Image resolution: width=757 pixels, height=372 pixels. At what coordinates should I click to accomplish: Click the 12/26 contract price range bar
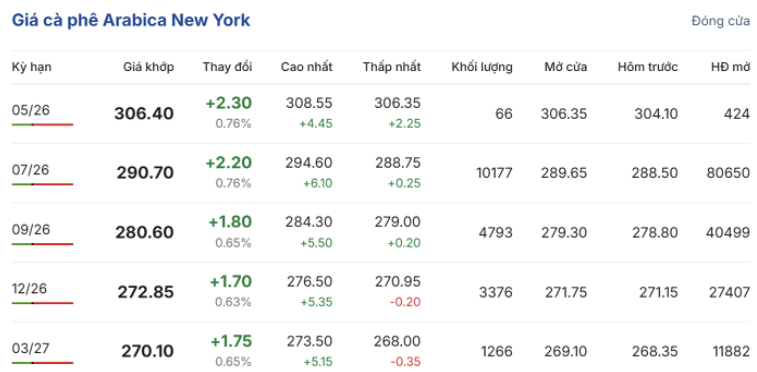point(42,303)
